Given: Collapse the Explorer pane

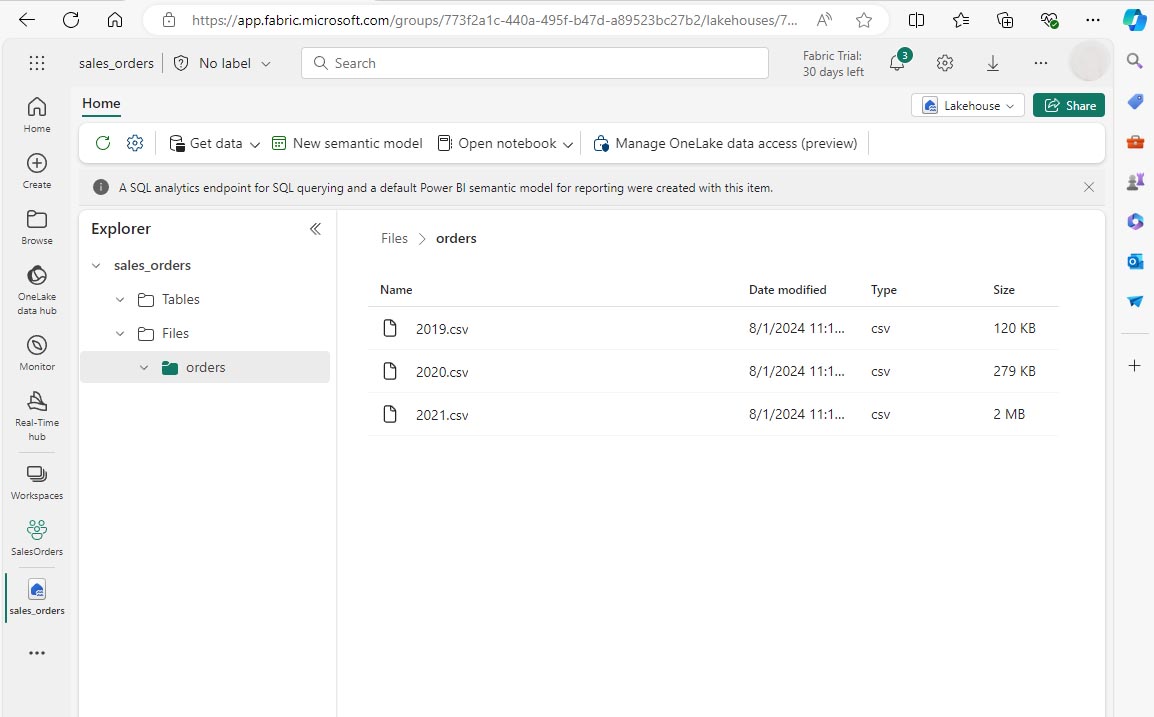Looking at the screenshot, I should click(315, 229).
